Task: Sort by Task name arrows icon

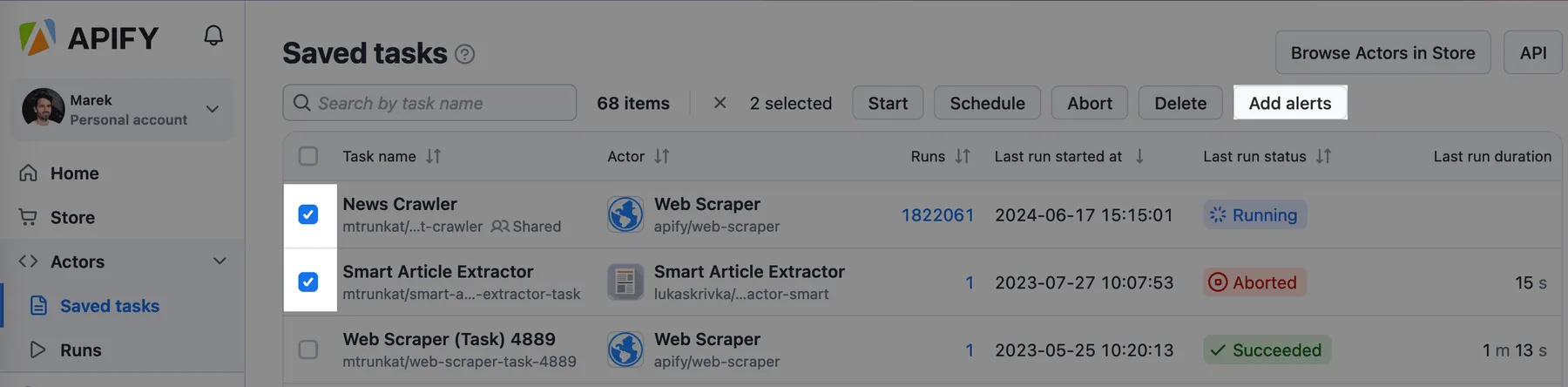Action: point(433,156)
